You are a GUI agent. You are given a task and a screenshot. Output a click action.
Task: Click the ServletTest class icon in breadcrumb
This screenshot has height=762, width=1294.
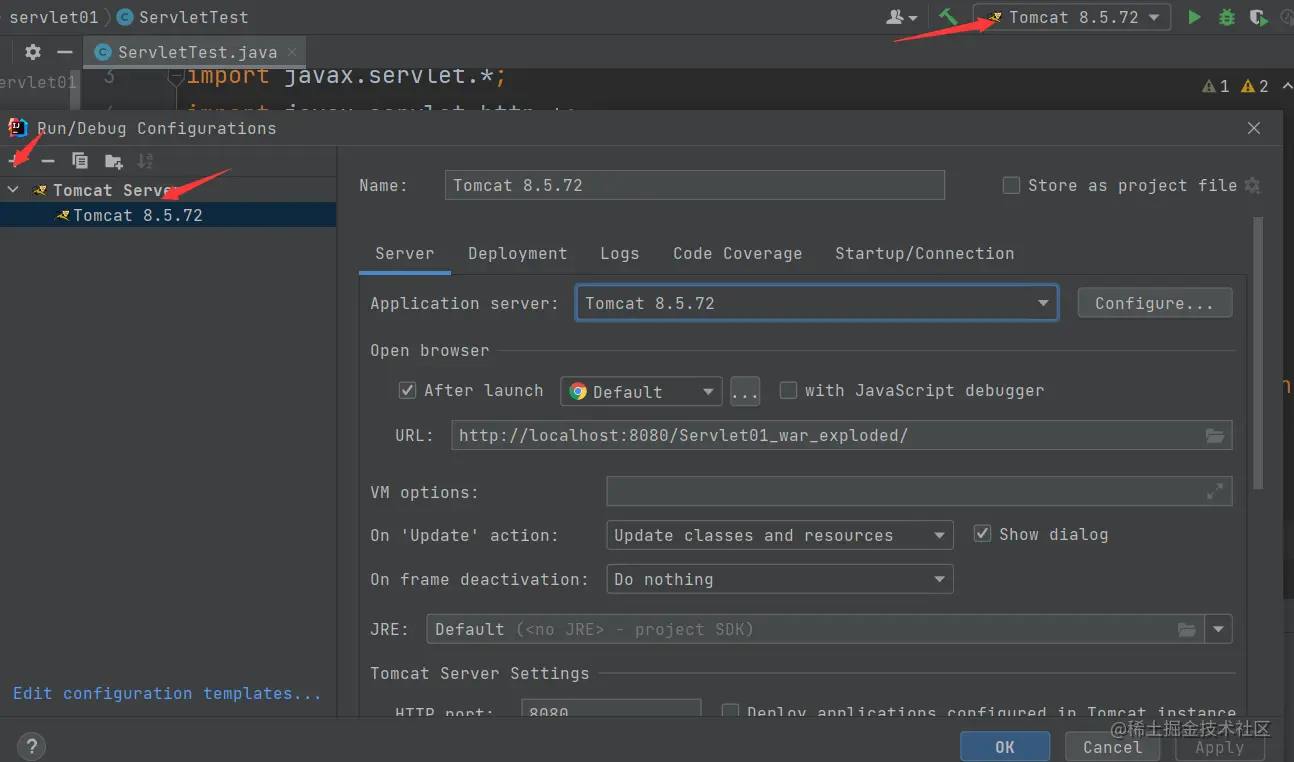coord(124,17)
